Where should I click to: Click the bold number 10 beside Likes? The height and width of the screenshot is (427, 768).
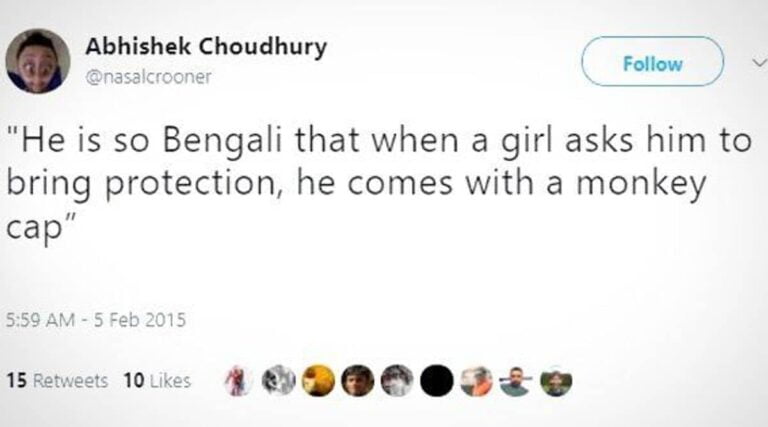pos(133,380)
